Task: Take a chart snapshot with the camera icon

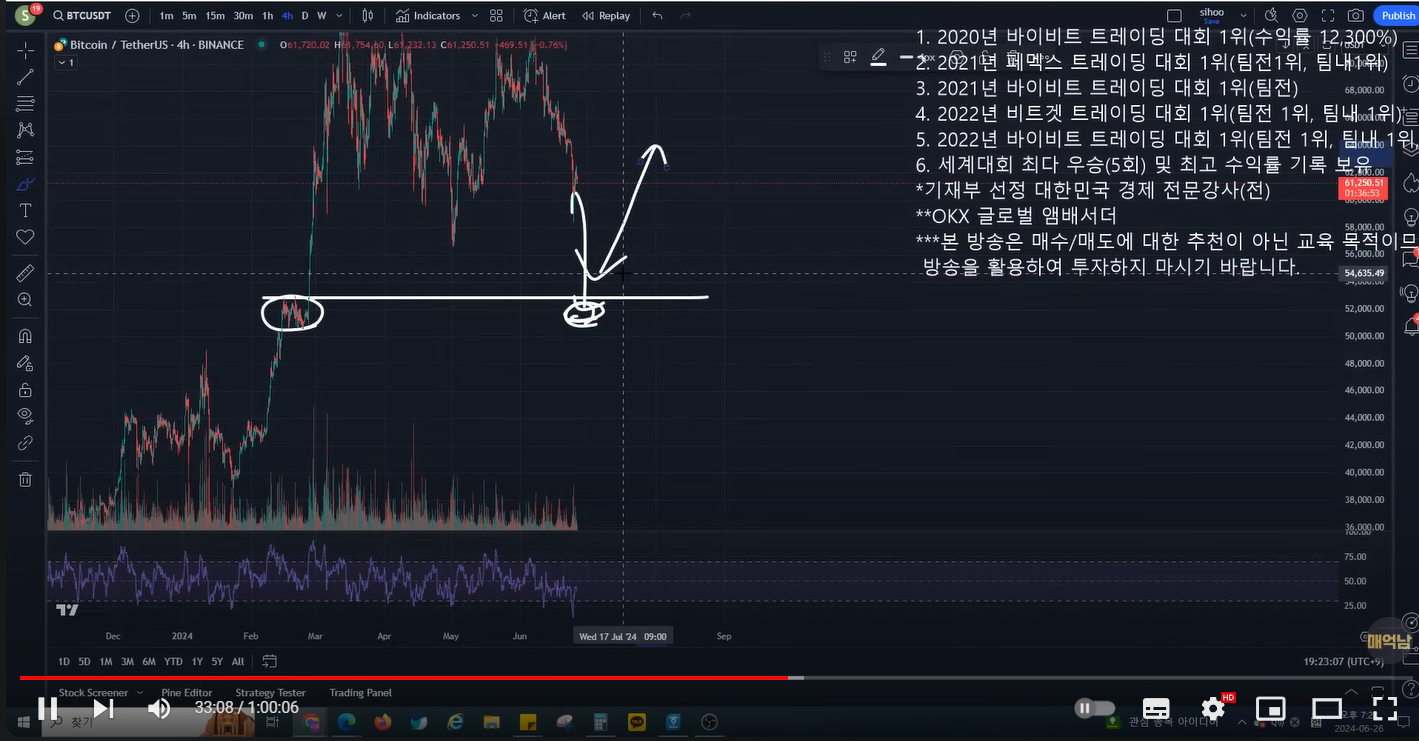Action: [x=1355, y=16]
